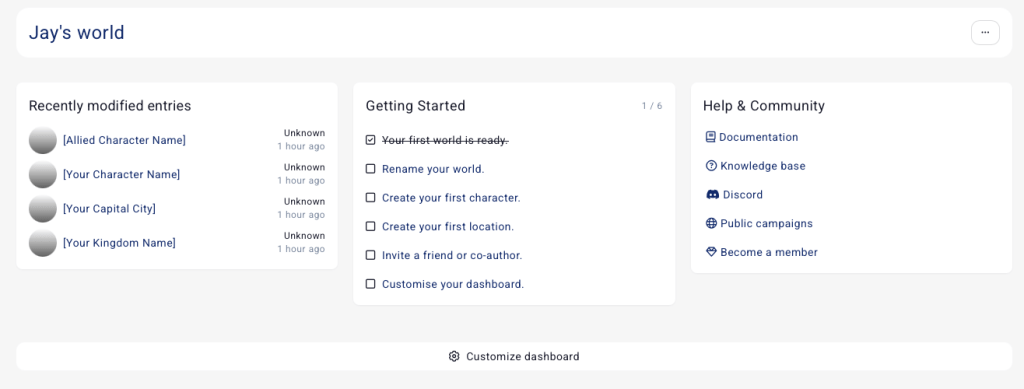Open the [Your Kingdom Name] entry
Image resolution: width=1024 pixels, height=389 pixels.
tap(119, 243)
